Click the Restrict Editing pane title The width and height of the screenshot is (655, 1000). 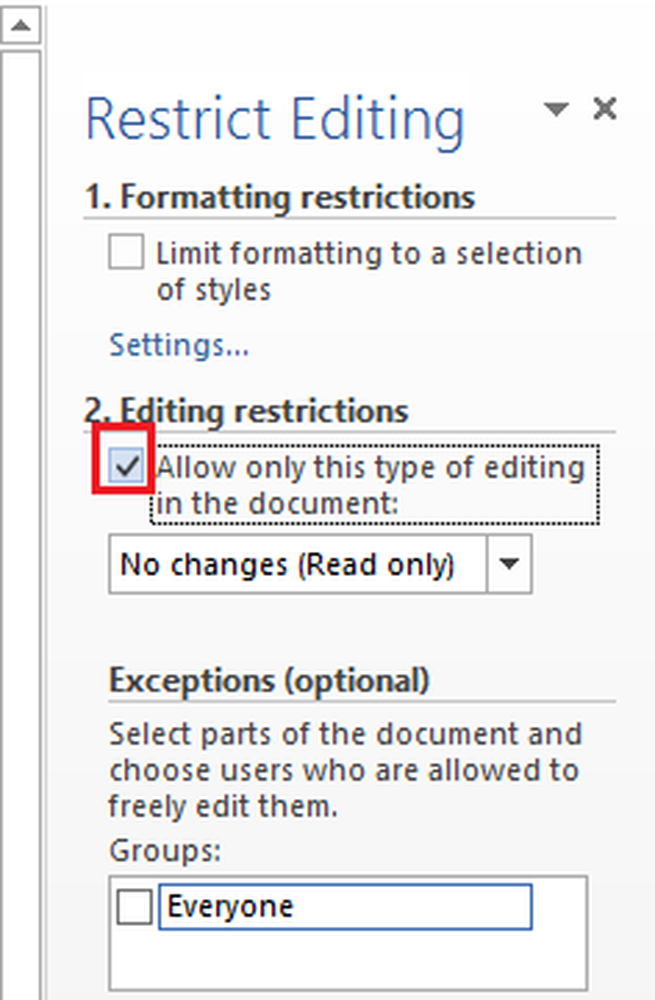point(275,120)
